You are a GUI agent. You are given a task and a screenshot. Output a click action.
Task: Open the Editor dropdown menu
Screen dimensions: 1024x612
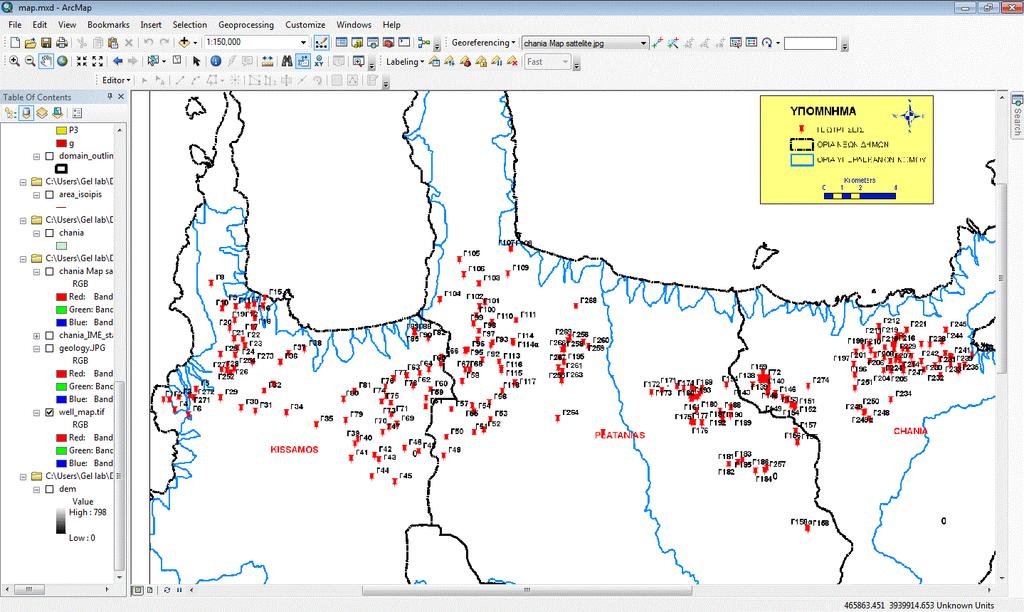(116, 80)
